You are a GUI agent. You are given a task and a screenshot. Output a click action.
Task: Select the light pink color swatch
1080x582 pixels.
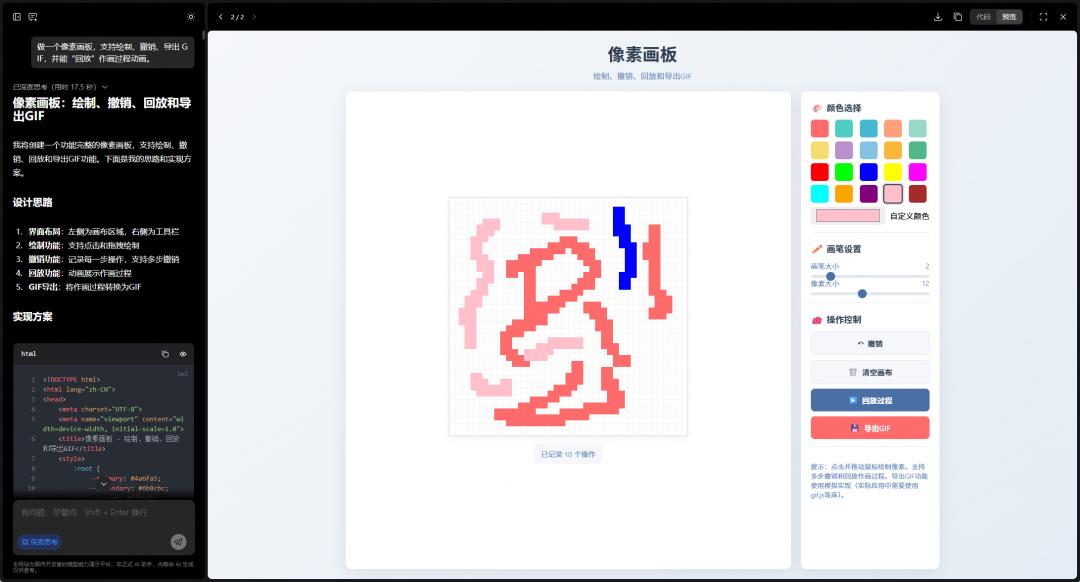(x=893, y=194)
